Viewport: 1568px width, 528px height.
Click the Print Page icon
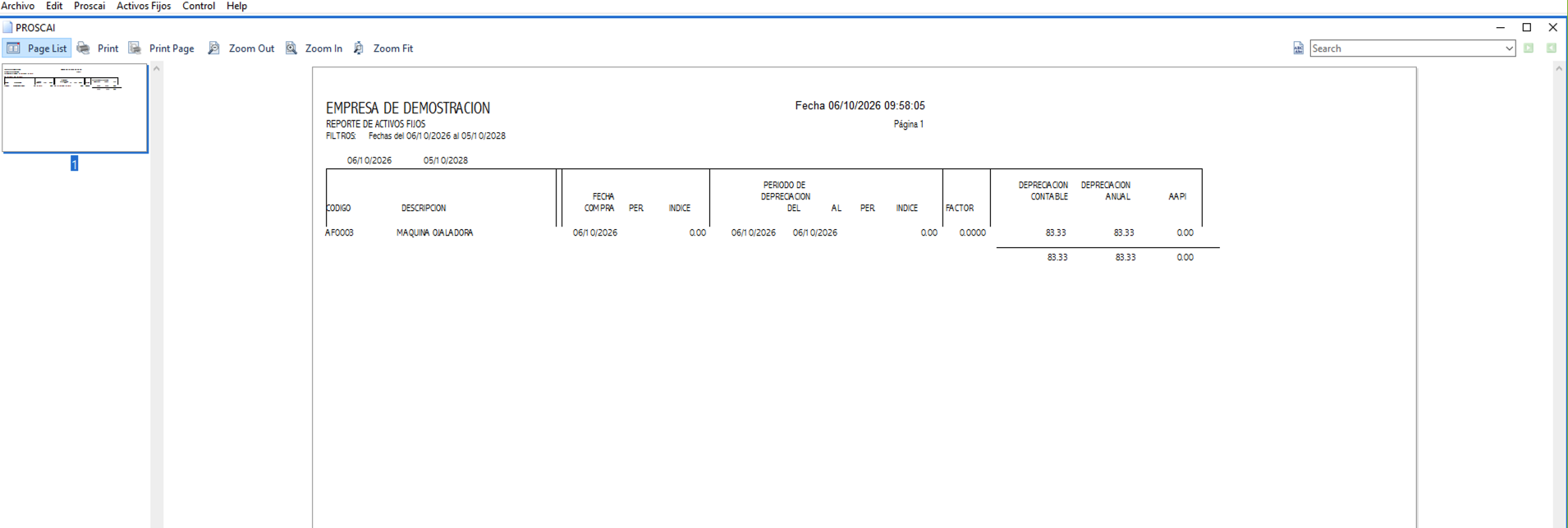[135, 48]
